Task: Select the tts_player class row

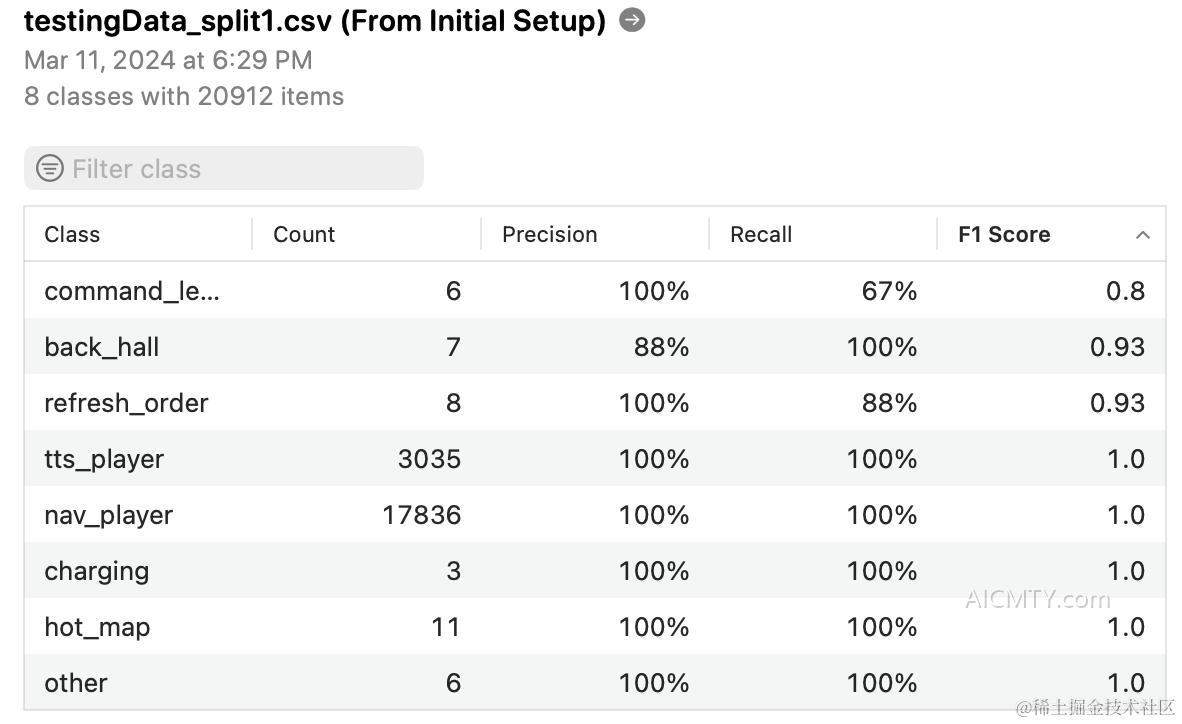Action: click(595, 459)
